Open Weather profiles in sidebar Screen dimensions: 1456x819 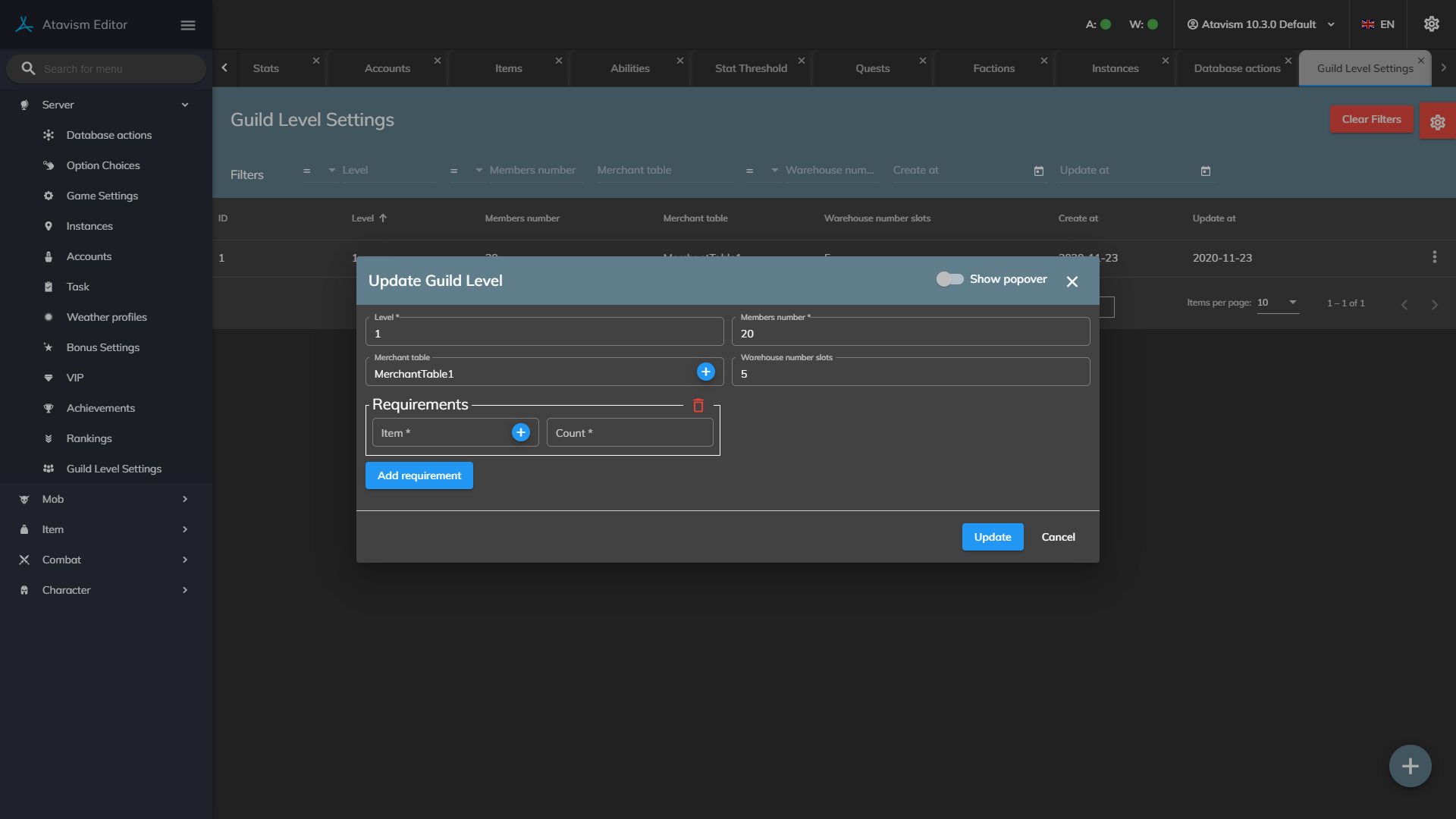coord(106,317)
